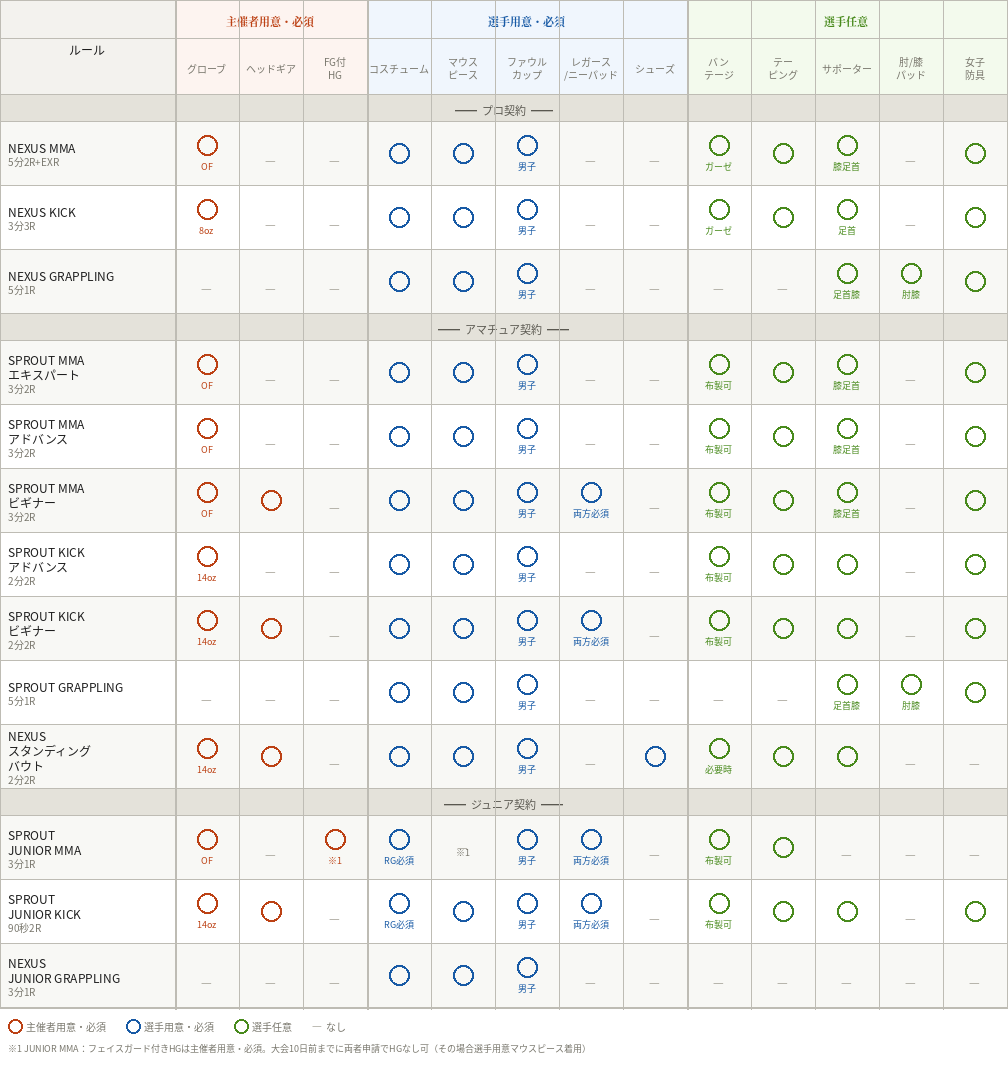Click the taping circle in NEXUS MMA row
This screenshot has height=1069, width=1008.
click(783, 154)
